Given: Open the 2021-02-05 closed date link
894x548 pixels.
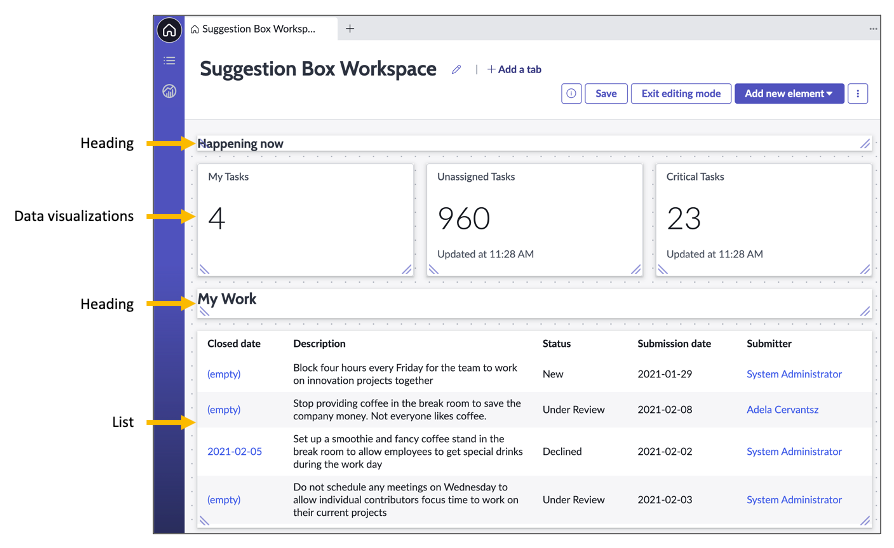Looking at the screenshot, I should tap(234, 452).
